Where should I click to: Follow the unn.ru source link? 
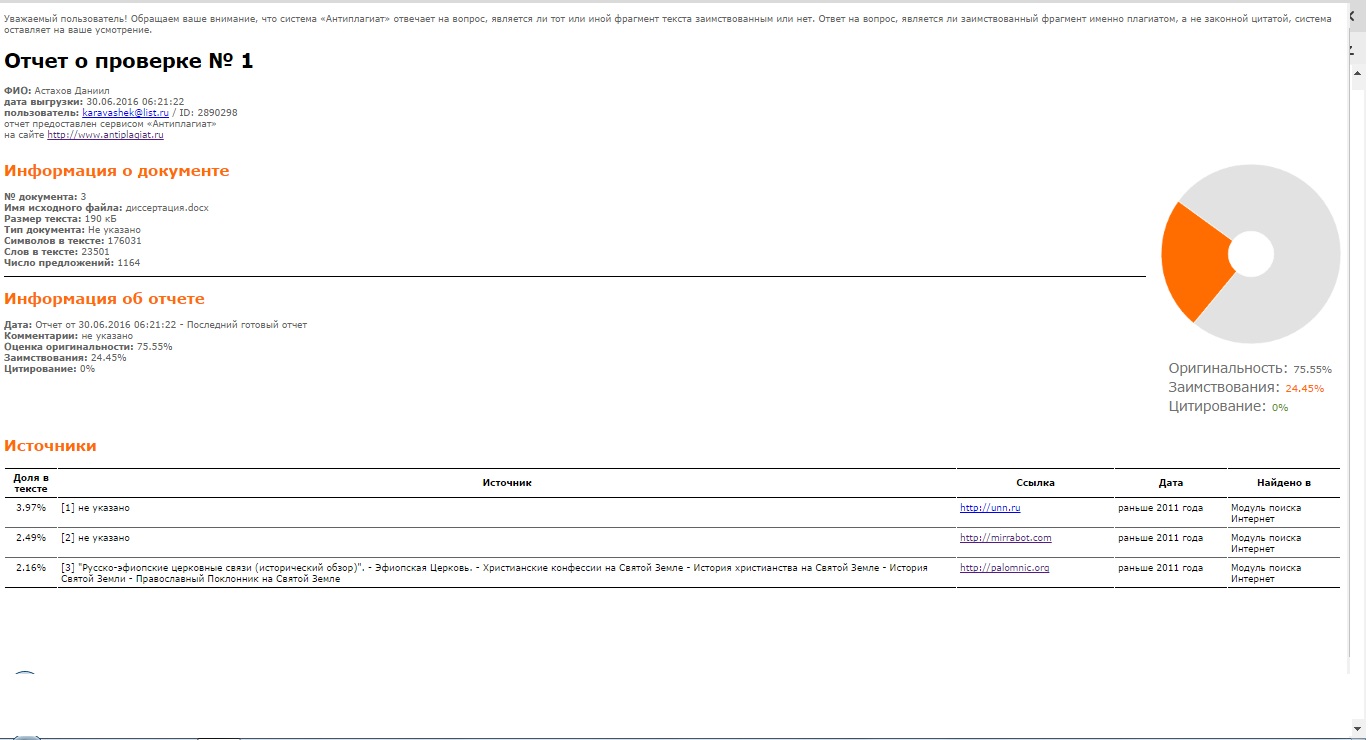(989, 508)
